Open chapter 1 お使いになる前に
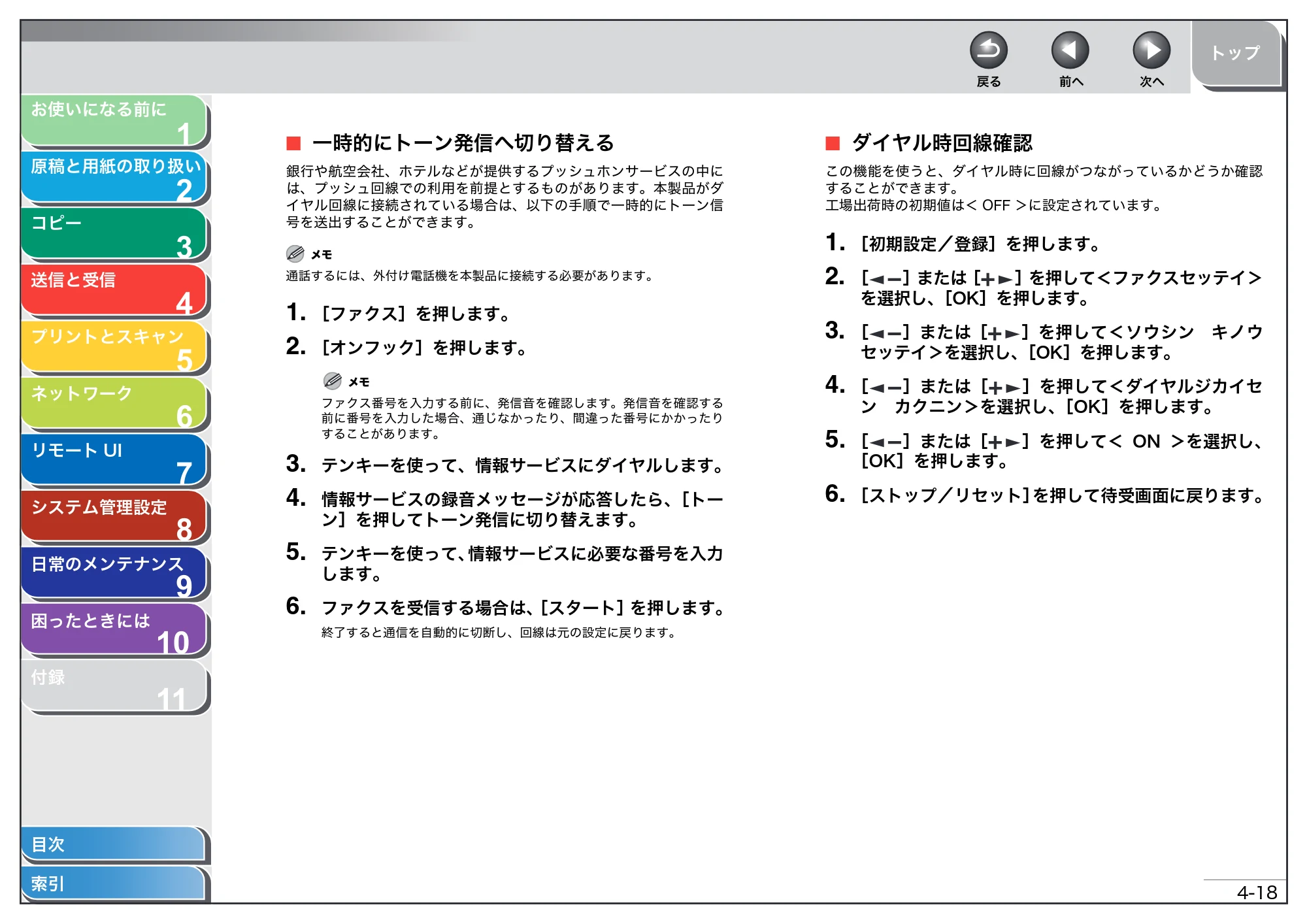 [x=114, y=120]
